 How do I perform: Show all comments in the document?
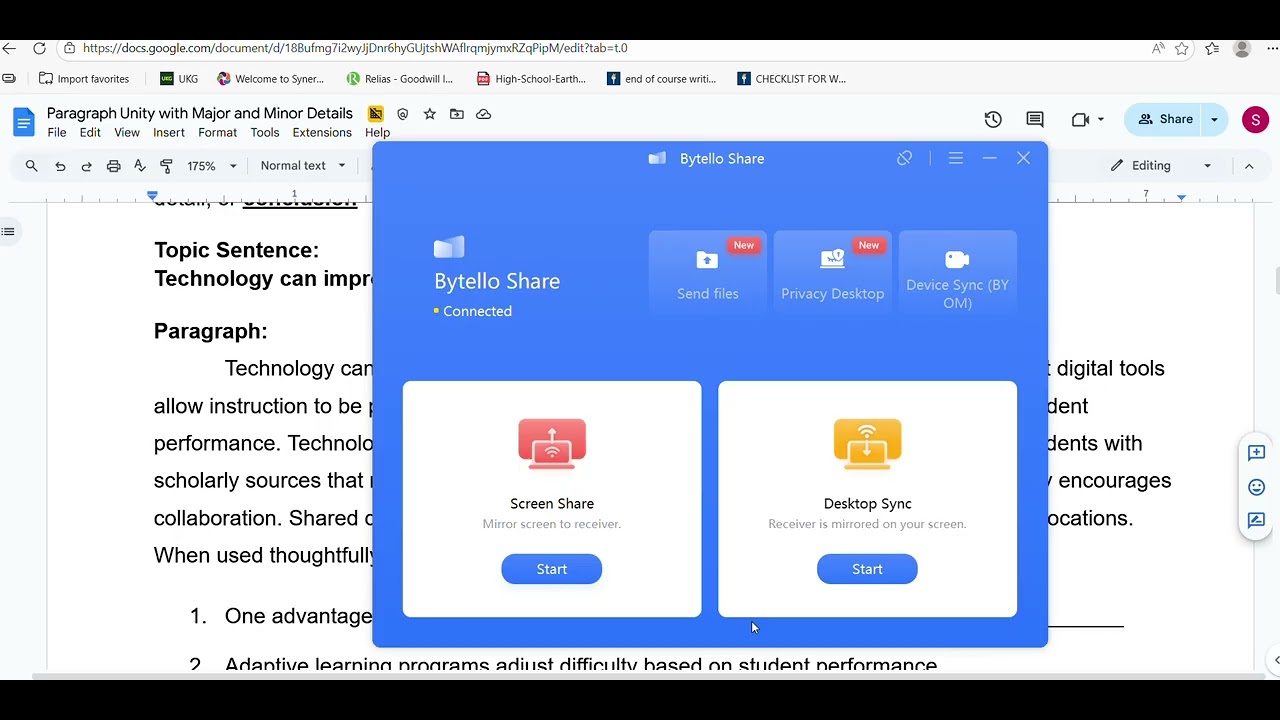1035,119
